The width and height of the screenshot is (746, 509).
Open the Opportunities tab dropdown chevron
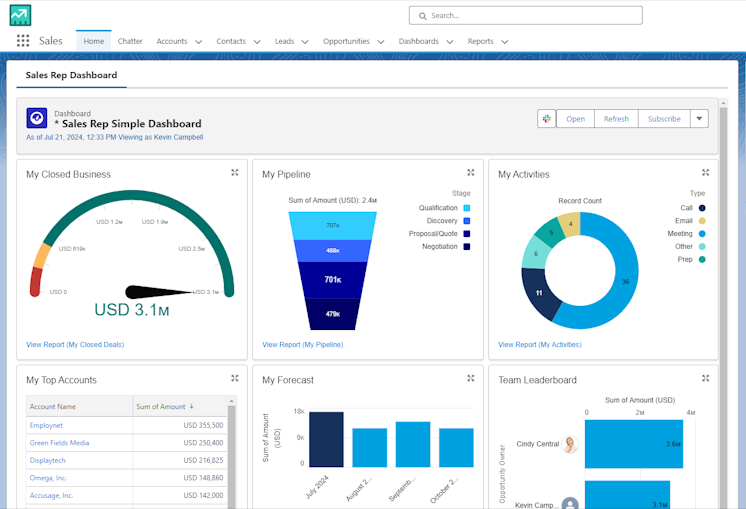pyautogui.click(x=381, y=42)
